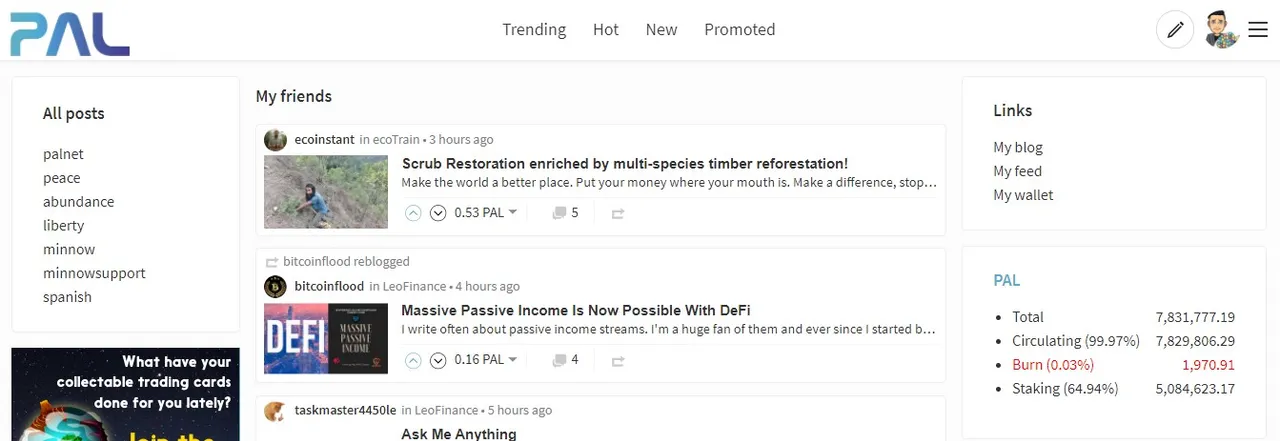Open the DEFI post thumbnail
The width and height of the screenshot is (1280, 441).
tap(326, 338)
